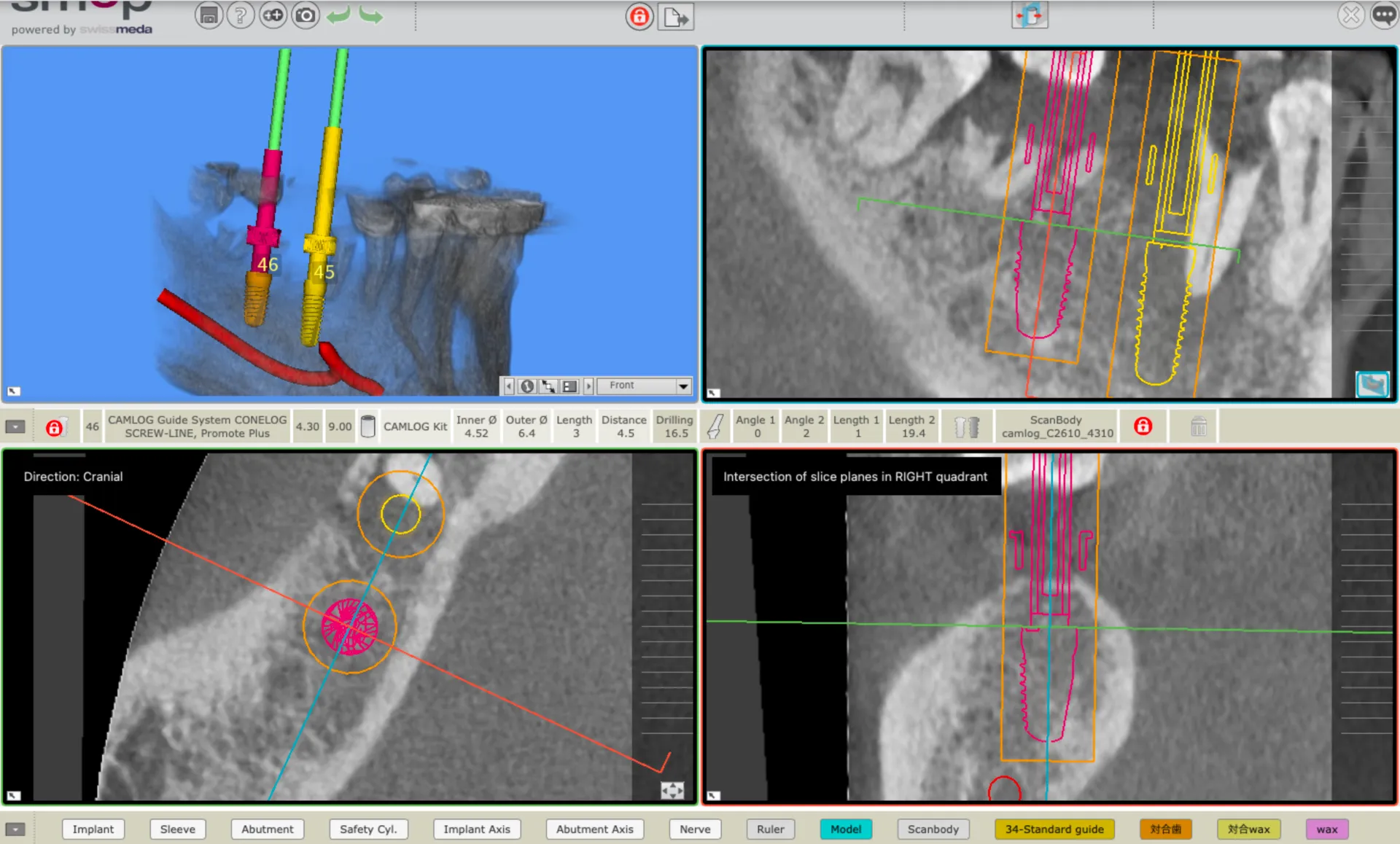1400x844 pixels.
Task: Click the Implant Axis button
Action: tap(477, 829)
